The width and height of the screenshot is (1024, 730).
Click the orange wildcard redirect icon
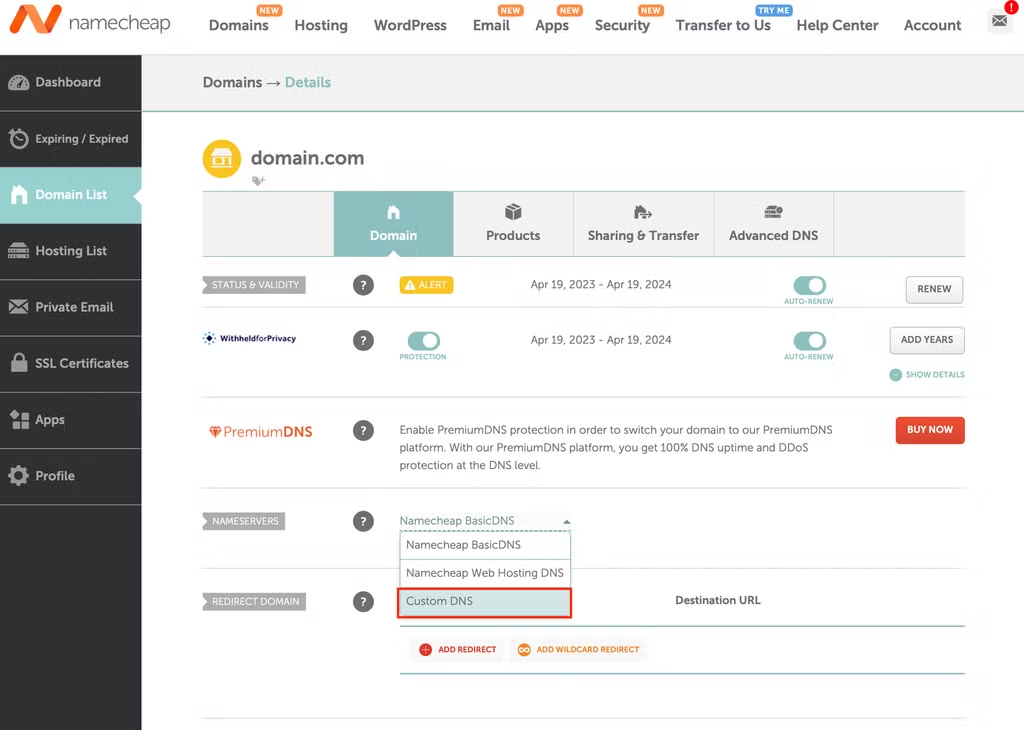point(524,650)
